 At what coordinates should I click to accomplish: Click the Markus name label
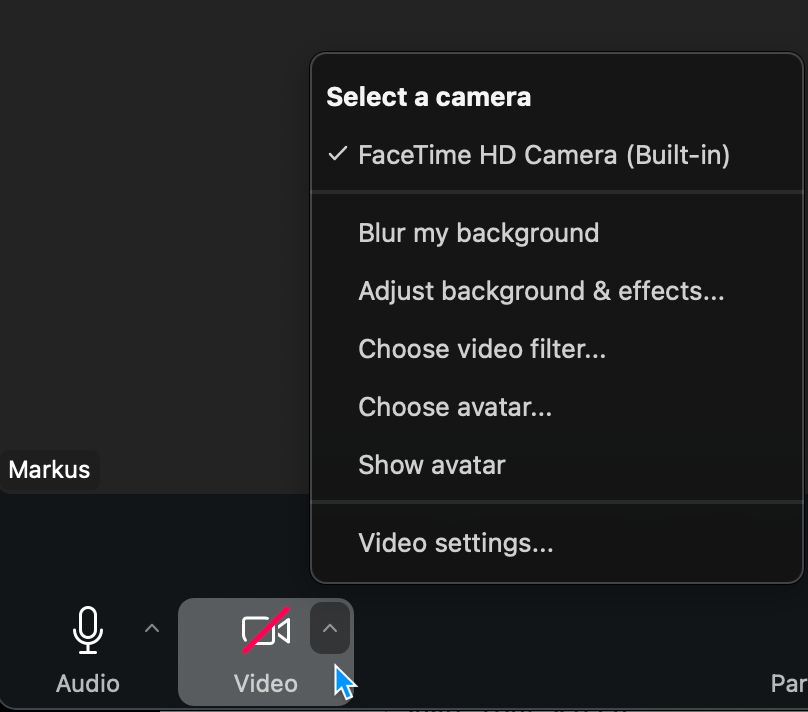[50, 469]
